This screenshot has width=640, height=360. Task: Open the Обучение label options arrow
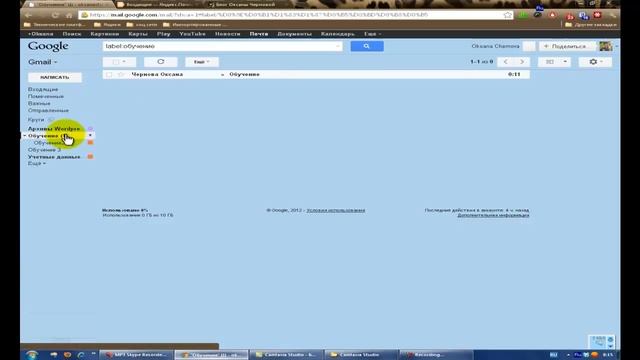click(x=90, y=136)
